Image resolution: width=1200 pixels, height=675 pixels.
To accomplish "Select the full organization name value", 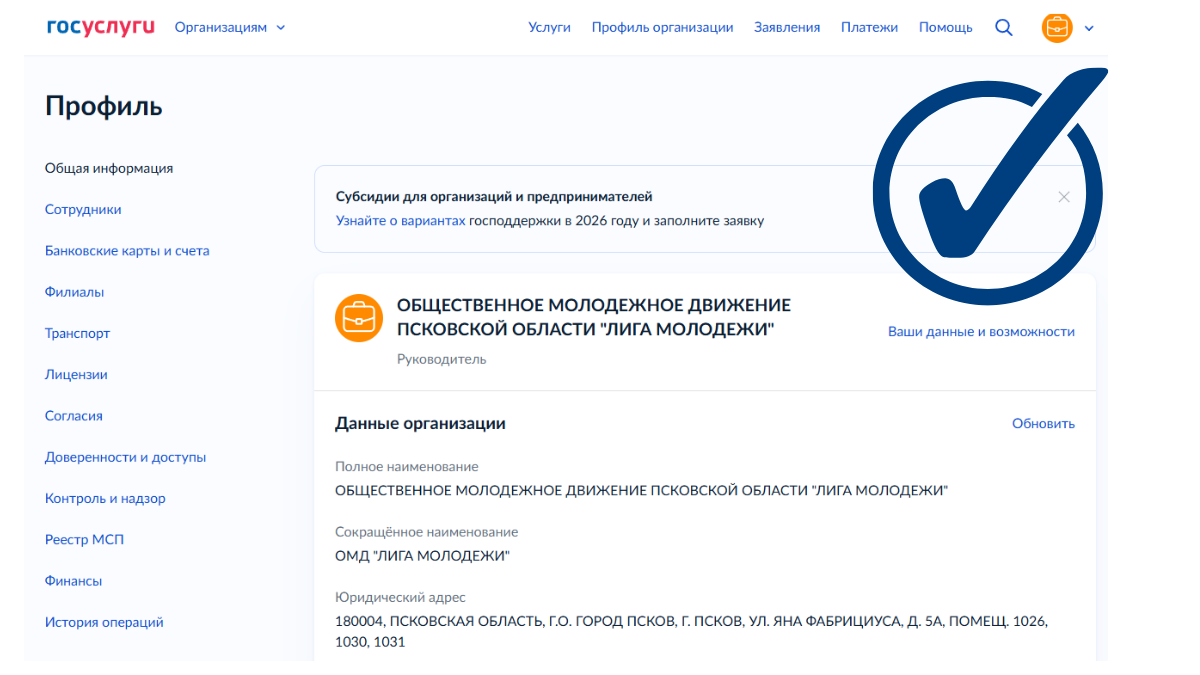I will pyautogui.click(x=641, y=490).
